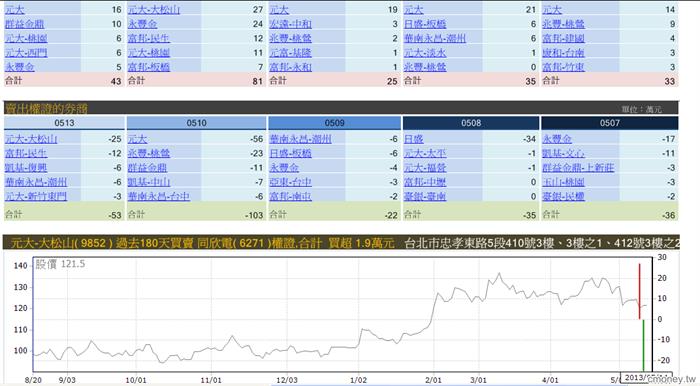Click the 元大-淡水 broker link

click(425, 53)
